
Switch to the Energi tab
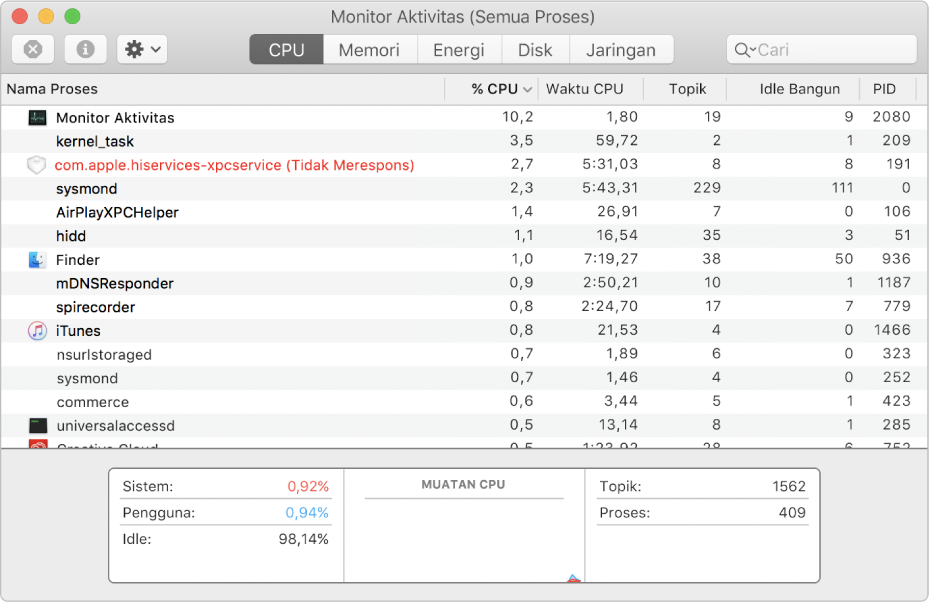click(x=459, y=49)
